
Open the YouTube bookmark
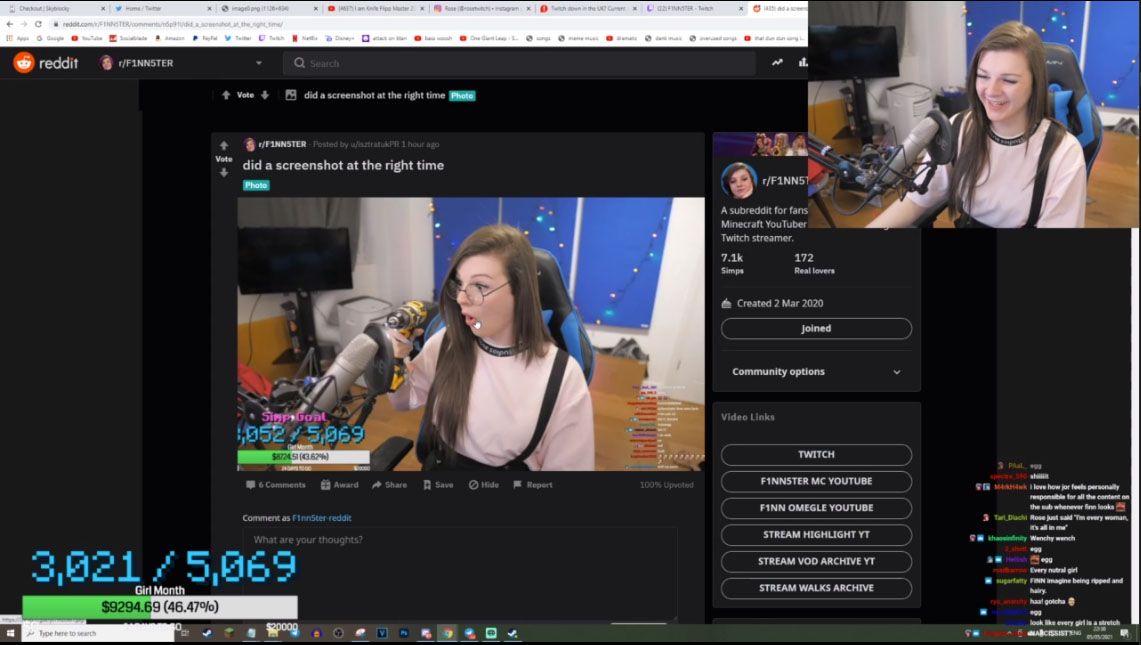coord(87,38)
